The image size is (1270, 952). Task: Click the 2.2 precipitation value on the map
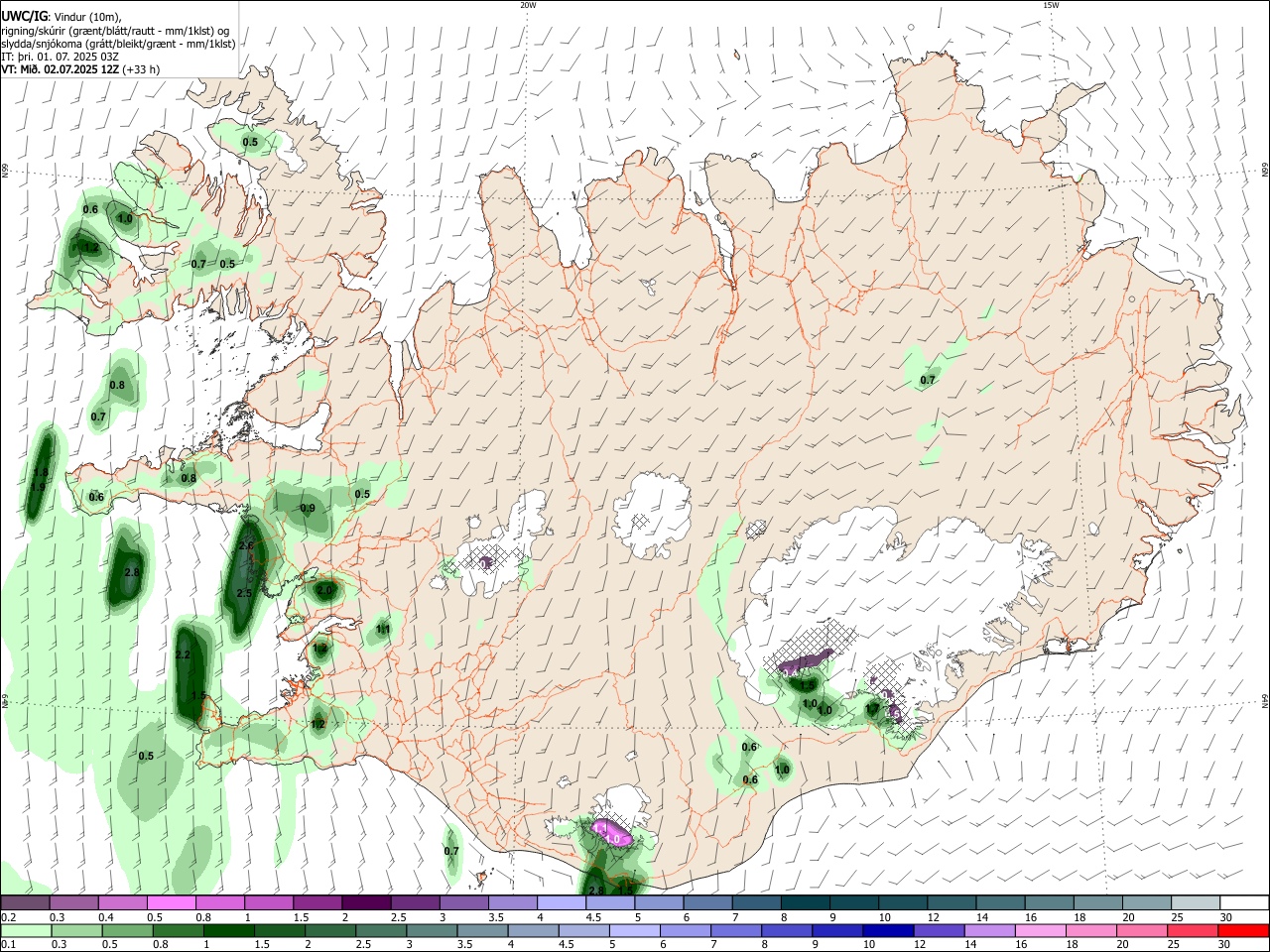[x=183, y=655]
